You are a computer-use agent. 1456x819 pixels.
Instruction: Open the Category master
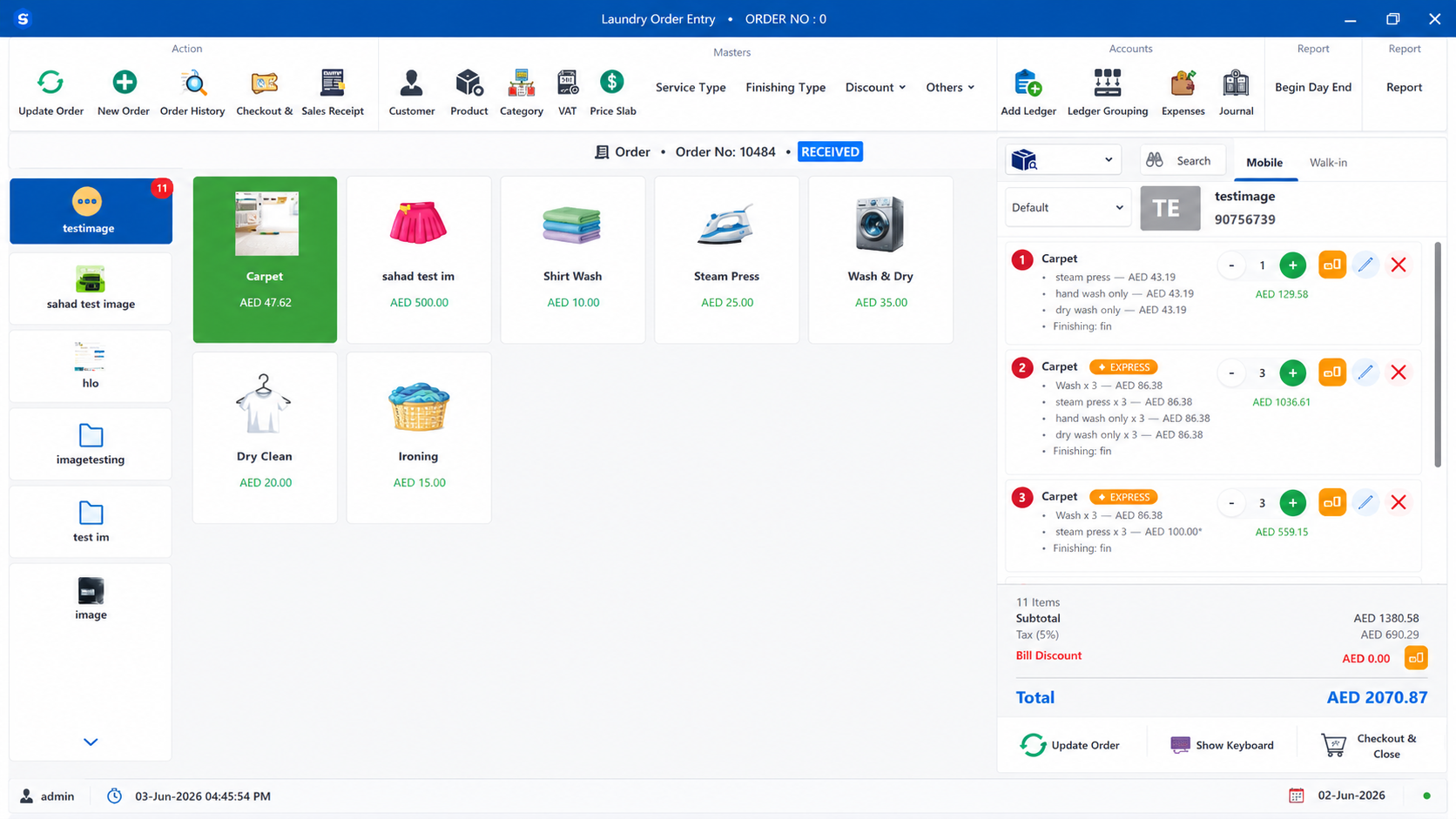click(522, 93)
